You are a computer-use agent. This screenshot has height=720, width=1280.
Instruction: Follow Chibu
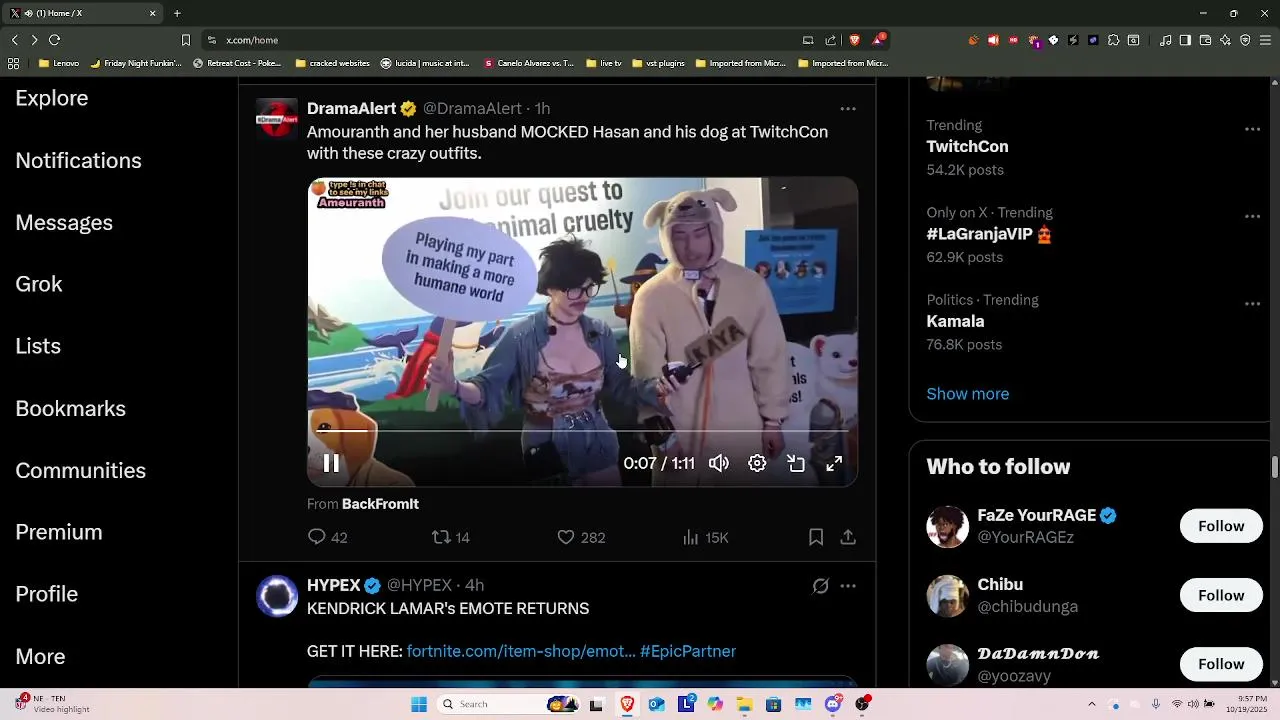tap(1221, 595)
